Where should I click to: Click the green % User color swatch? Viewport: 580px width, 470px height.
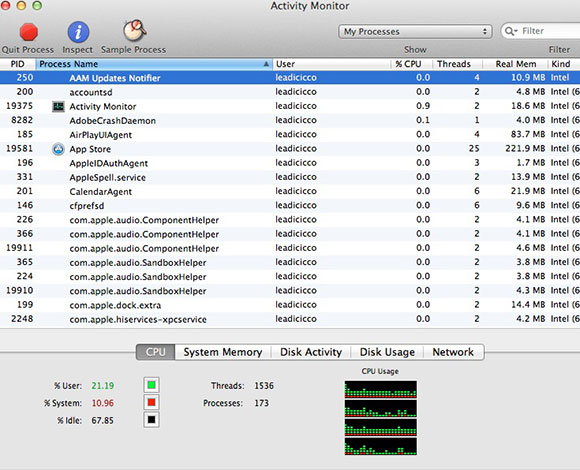click(x=151, y=385)
